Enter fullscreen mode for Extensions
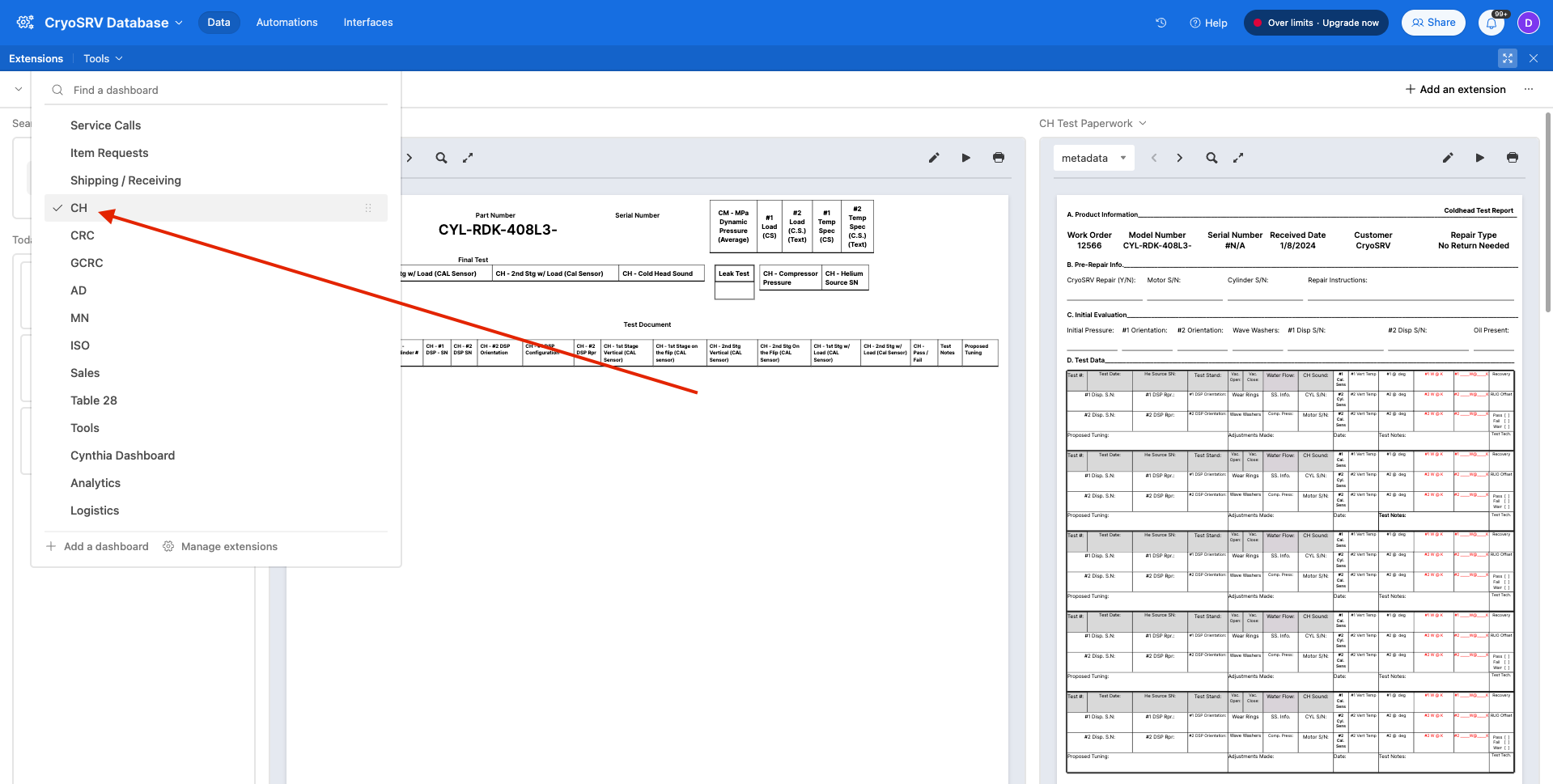The height and width of the screenshot is (784, 1553). click(1507, 58)
